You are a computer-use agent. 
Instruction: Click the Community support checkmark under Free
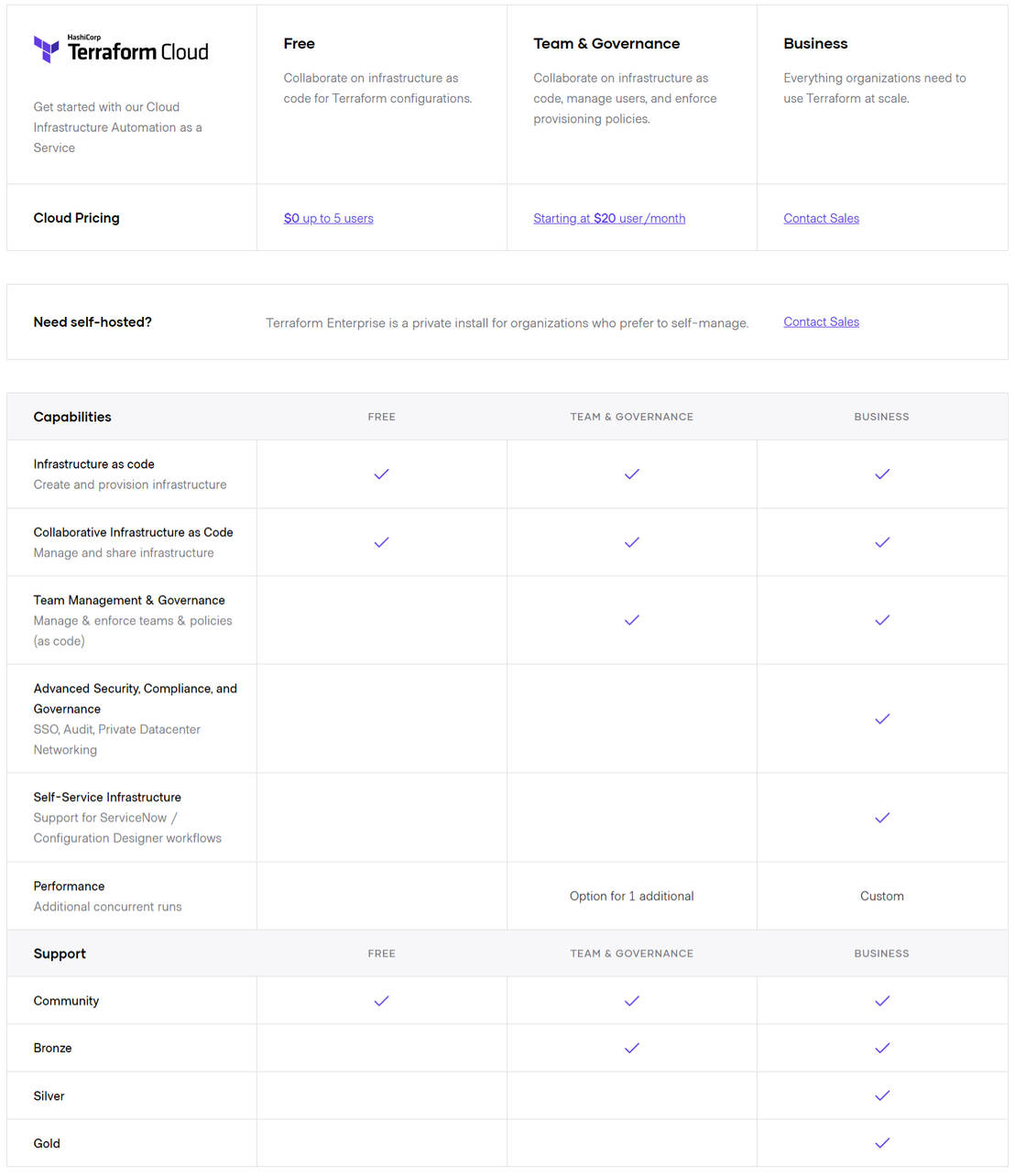coord(381,1000)
